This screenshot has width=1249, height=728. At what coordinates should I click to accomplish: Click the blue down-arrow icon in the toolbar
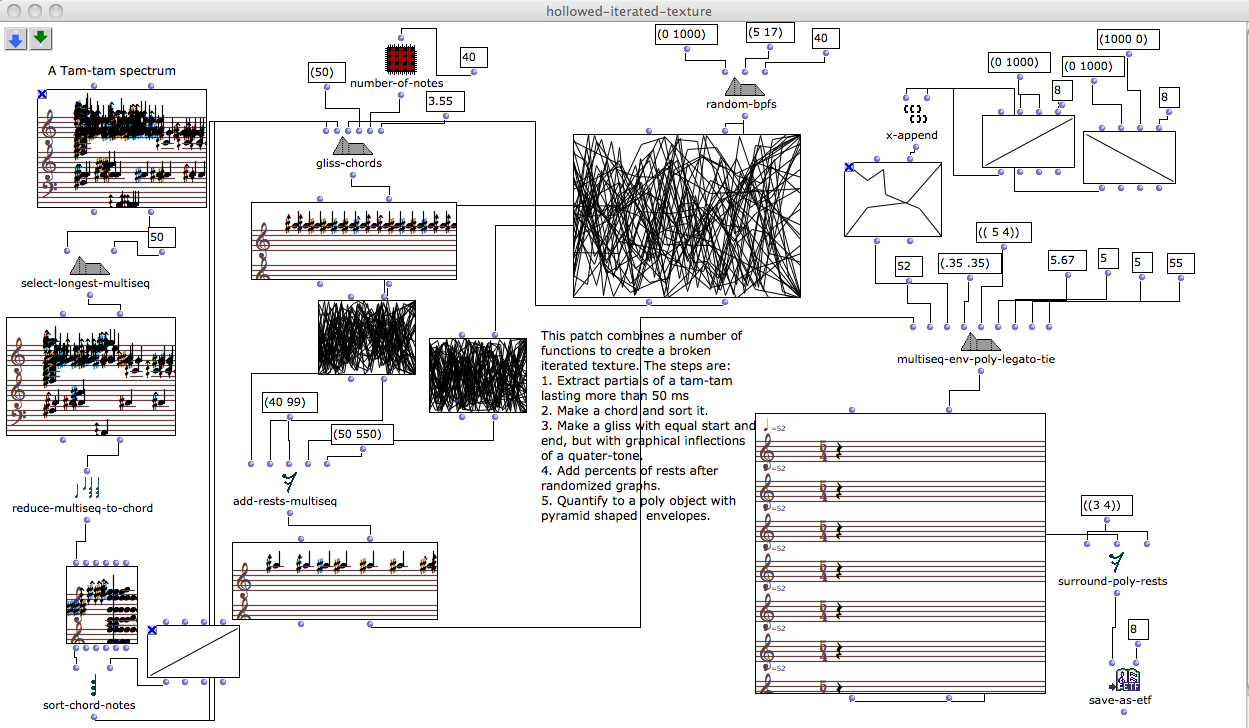tap(15, 39)
